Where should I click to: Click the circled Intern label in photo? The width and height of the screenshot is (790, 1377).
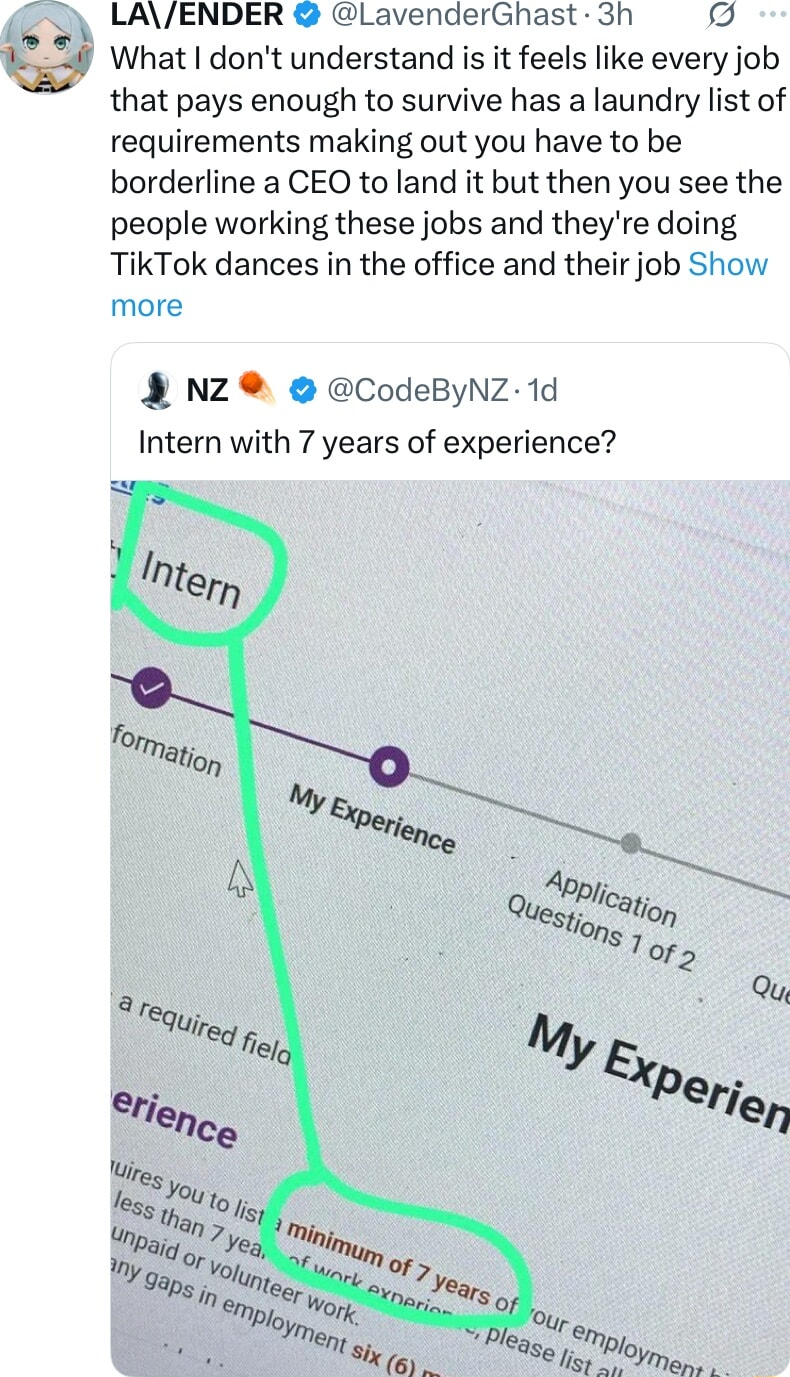190,578
